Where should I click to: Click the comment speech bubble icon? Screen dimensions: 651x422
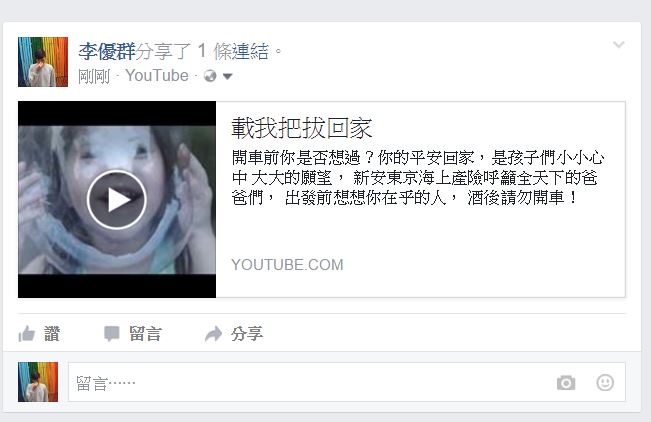[111, 334]
